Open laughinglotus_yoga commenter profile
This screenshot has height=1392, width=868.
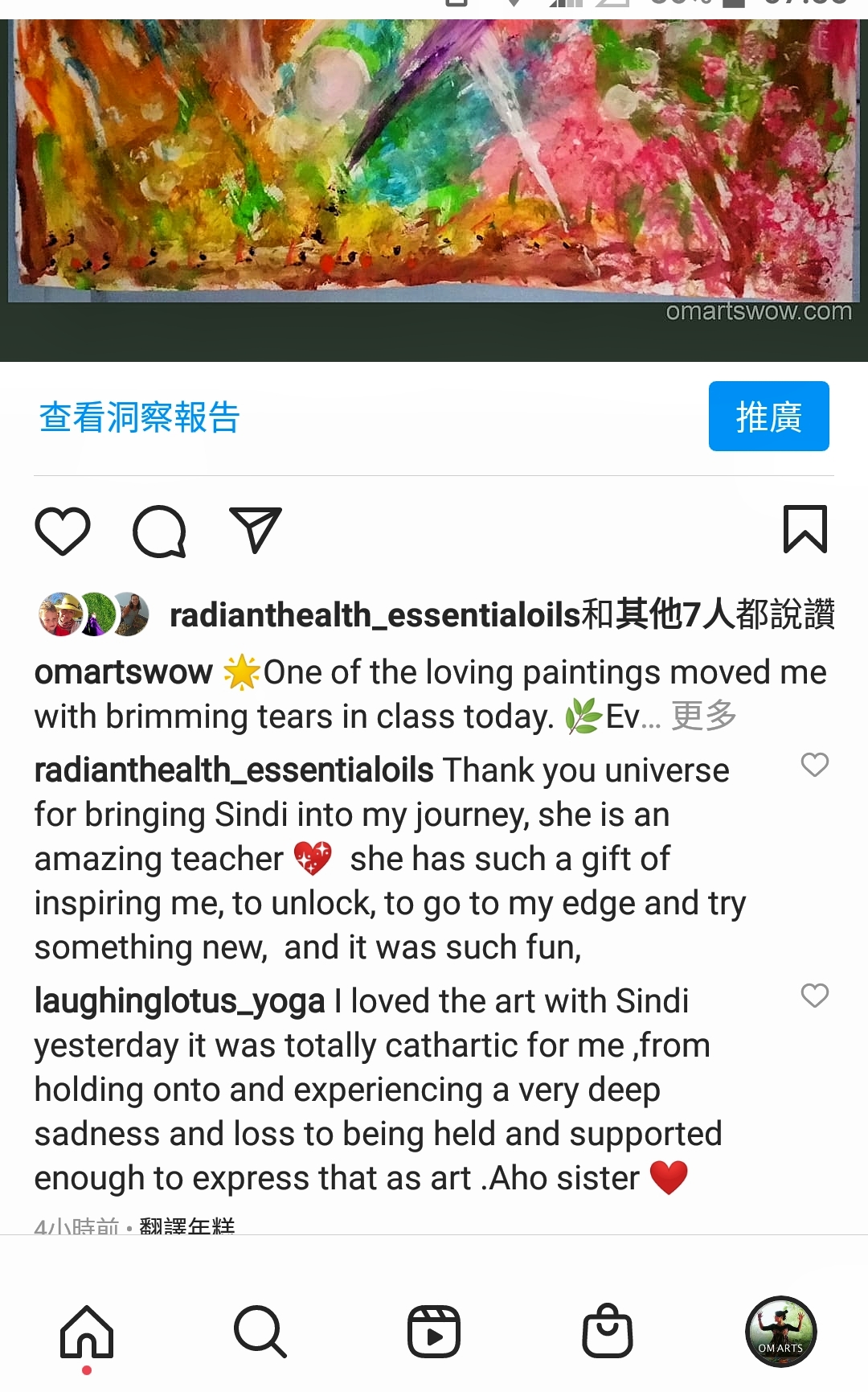pos(180,1002)
